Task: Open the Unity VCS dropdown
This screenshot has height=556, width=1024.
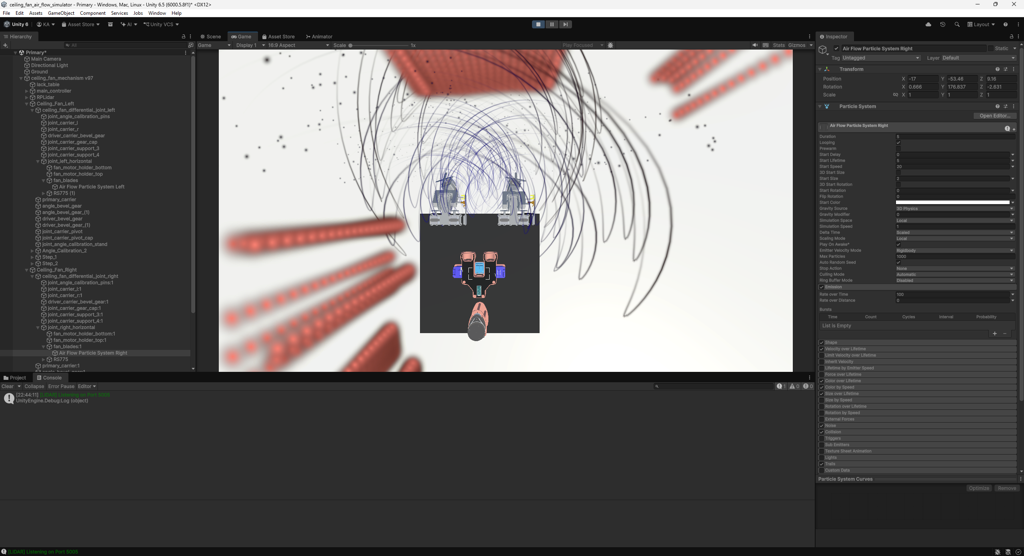Action: pos(161,24)
